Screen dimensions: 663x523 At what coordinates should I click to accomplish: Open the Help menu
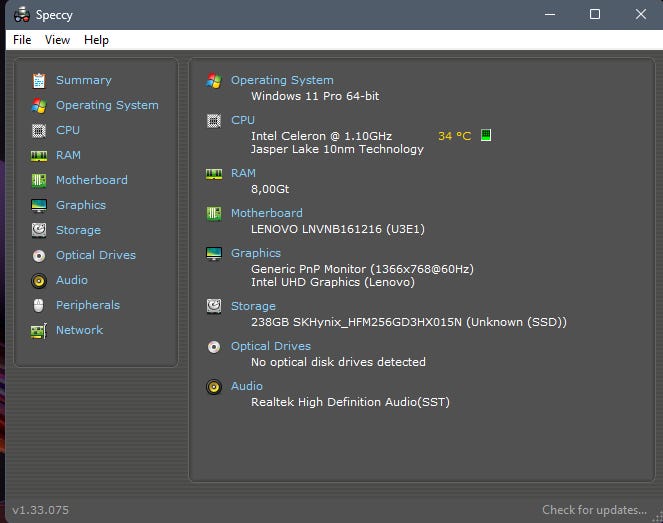click(x=96, y=40)
